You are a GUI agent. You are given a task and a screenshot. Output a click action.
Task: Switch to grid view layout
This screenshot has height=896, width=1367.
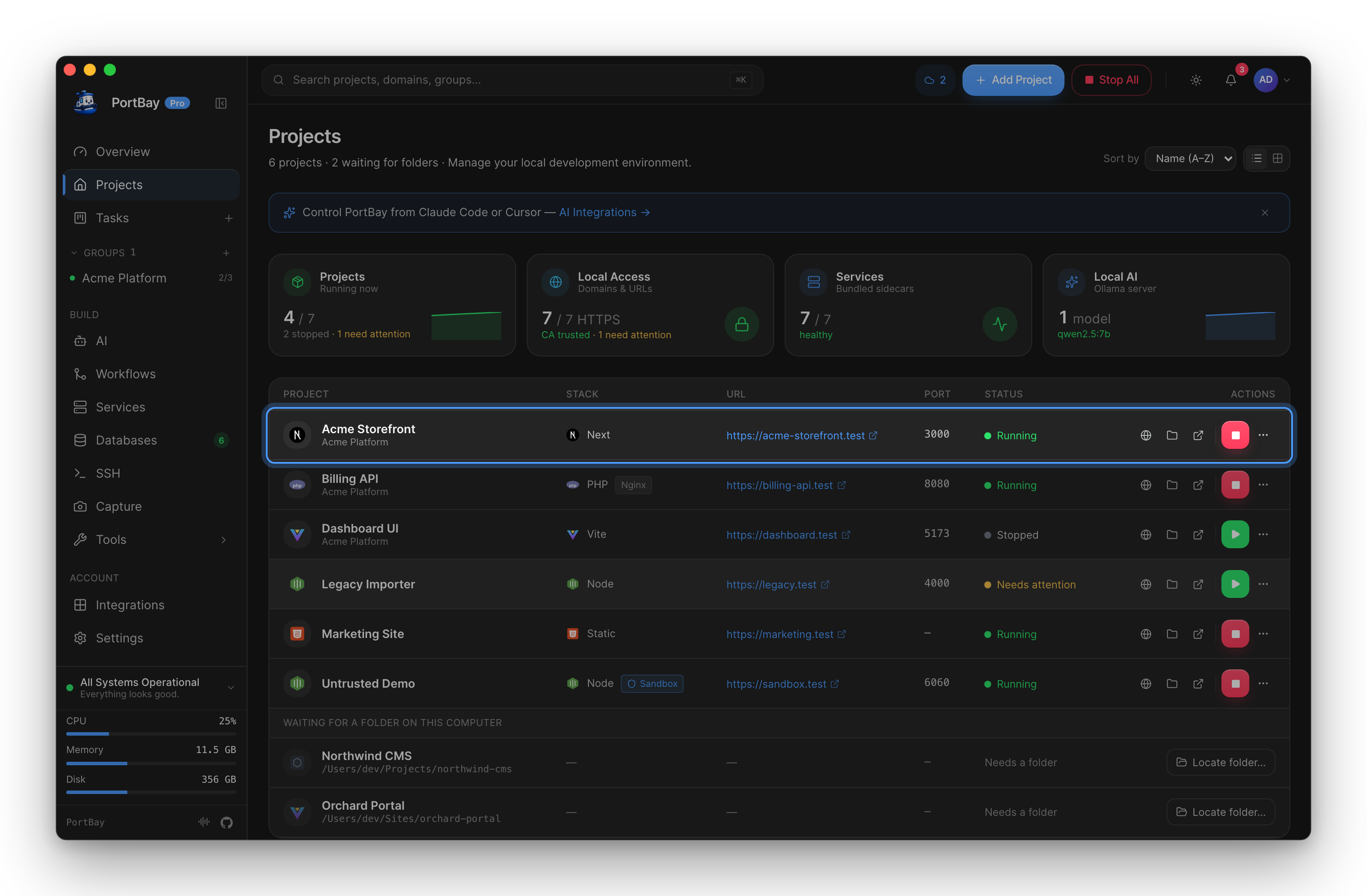[x=1277, y=159]
